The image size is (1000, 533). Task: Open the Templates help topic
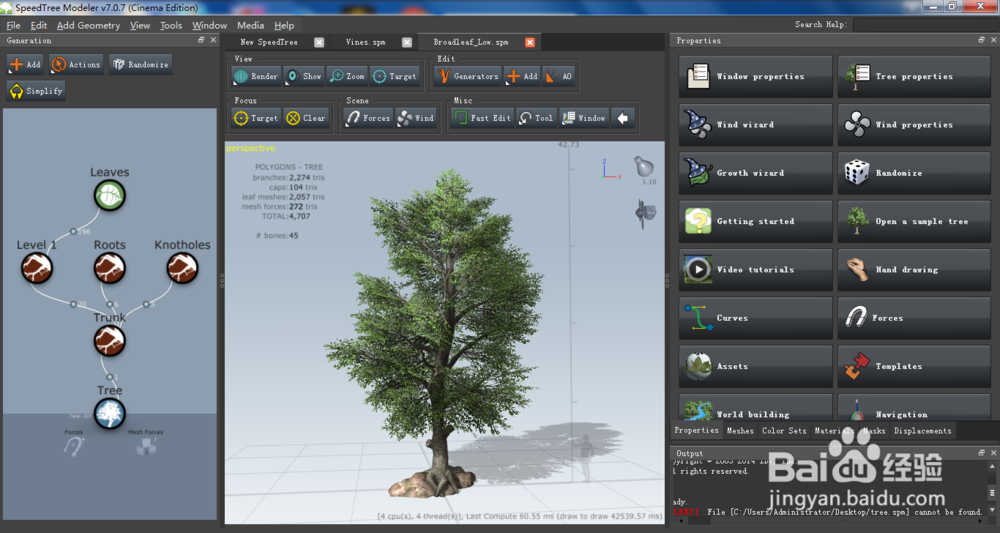point(914,367)
